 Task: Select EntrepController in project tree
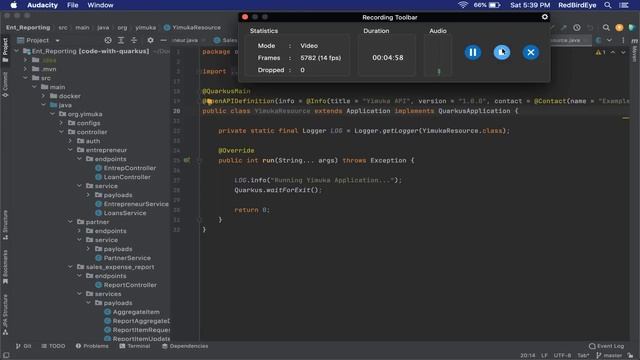pos(125,168)
